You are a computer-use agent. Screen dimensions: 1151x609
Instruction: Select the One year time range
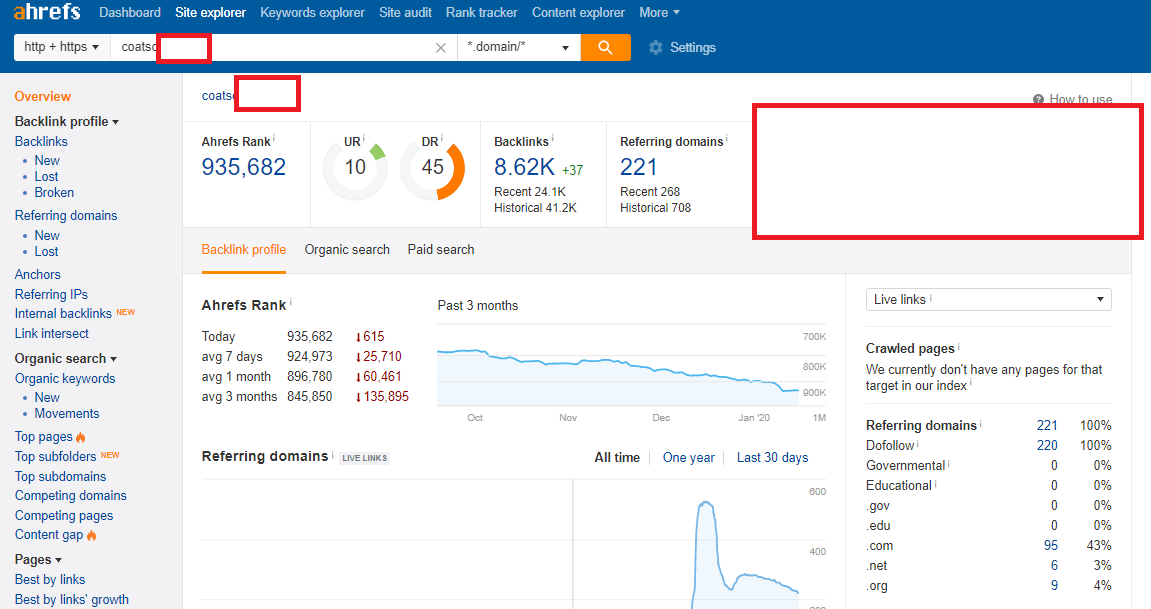point(689,457)
